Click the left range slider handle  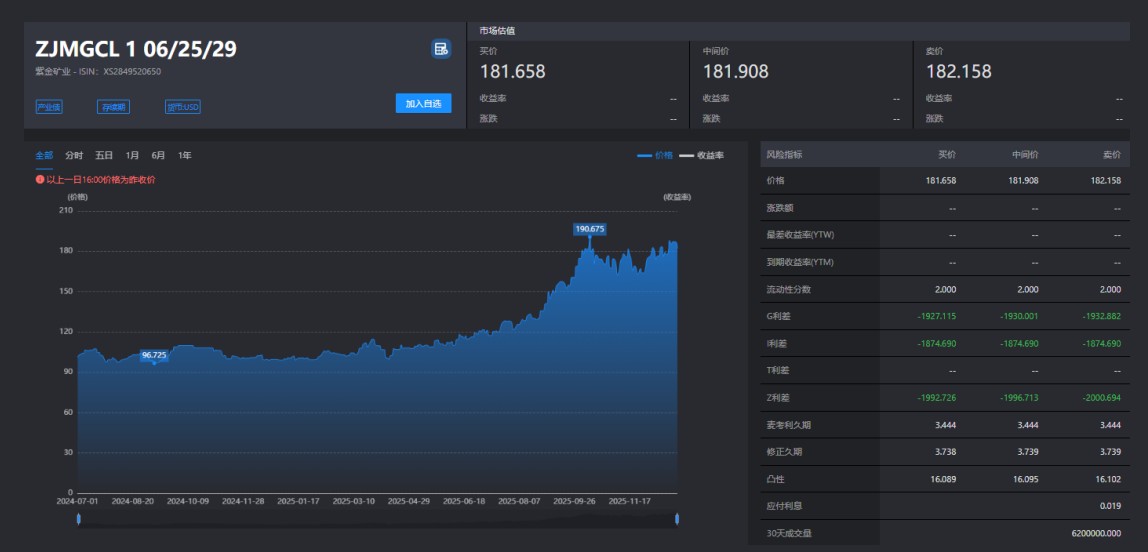coord(79,518)
